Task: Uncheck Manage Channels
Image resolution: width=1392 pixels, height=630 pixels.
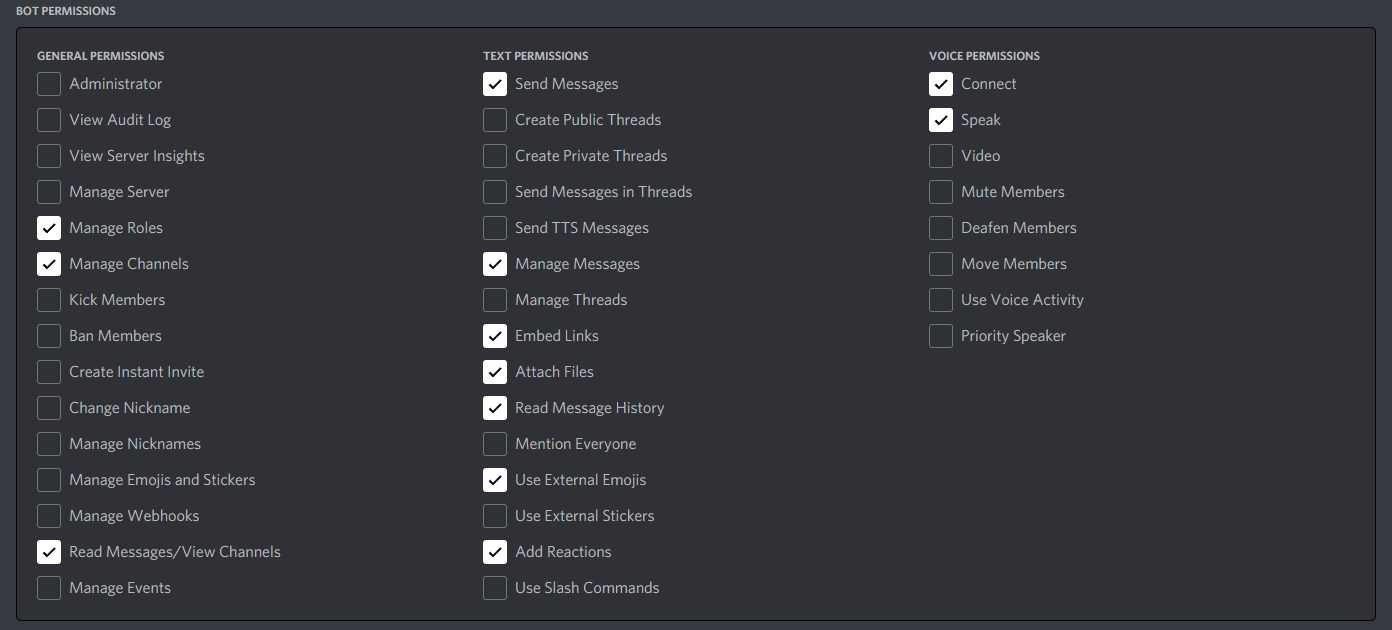Action: tap(49, 264)
